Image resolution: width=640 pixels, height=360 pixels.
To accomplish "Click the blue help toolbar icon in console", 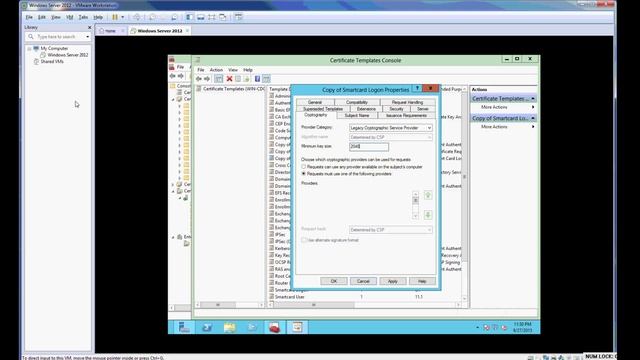I will (257, 79).
